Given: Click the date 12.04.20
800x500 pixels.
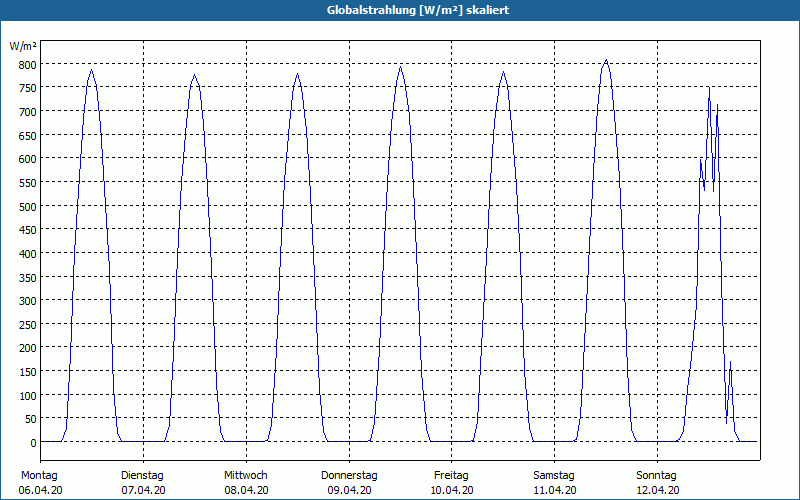Looking at the screenshot, I should [658, 490].
